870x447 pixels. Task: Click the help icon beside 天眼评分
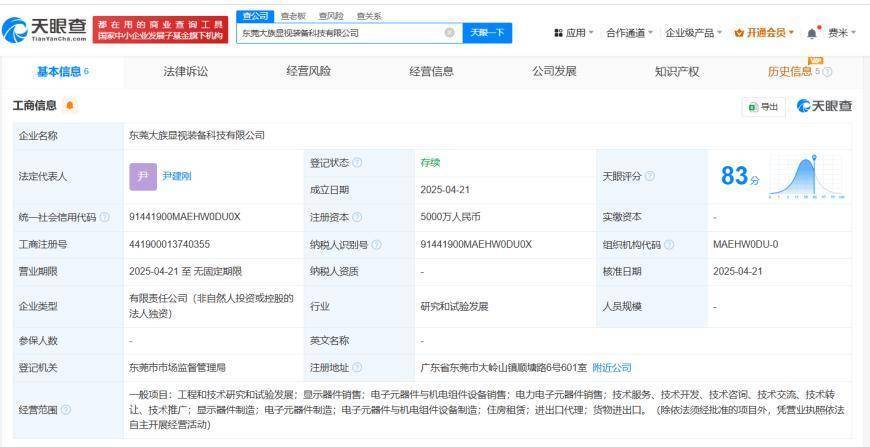650,176
